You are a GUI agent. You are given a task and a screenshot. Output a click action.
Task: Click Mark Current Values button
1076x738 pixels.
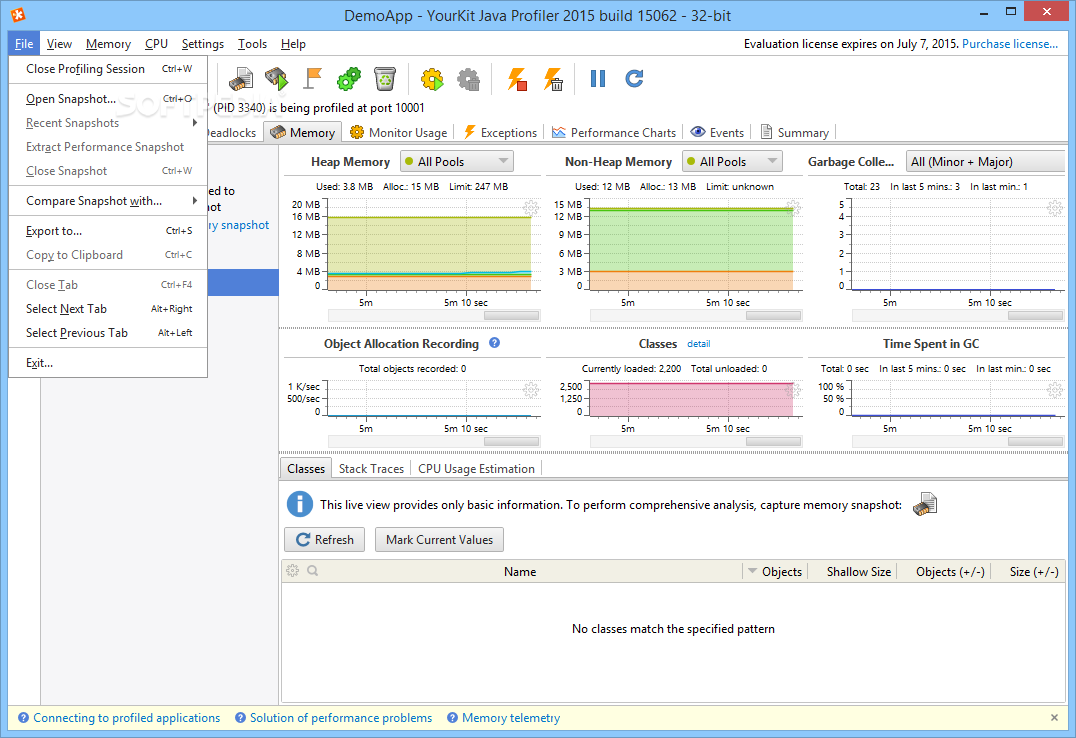[439, 540]
